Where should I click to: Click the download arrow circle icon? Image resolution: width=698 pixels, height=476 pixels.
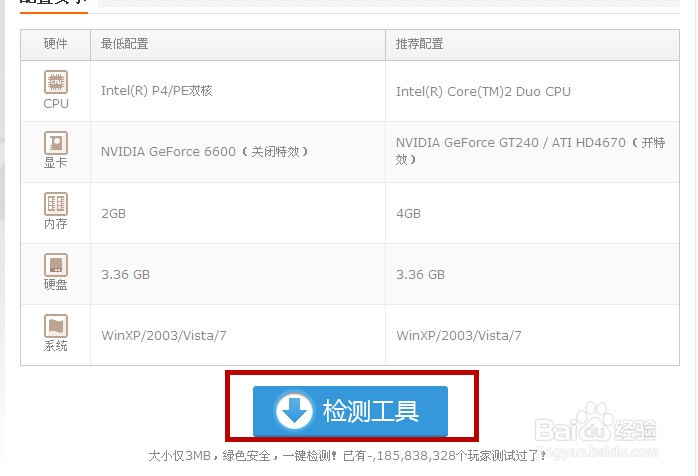[294, 411]
